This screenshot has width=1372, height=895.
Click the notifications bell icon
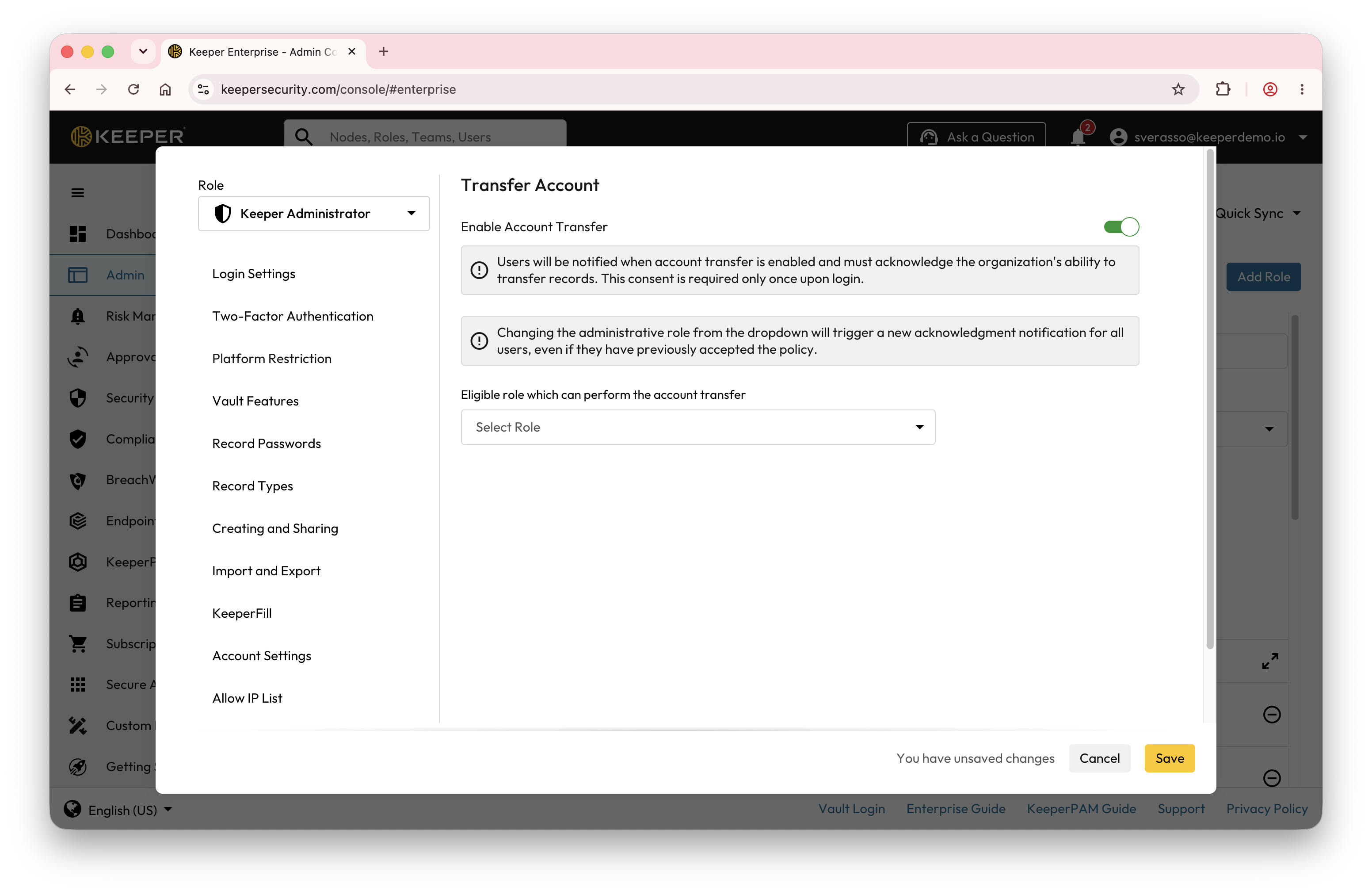tap(1078, 137)
